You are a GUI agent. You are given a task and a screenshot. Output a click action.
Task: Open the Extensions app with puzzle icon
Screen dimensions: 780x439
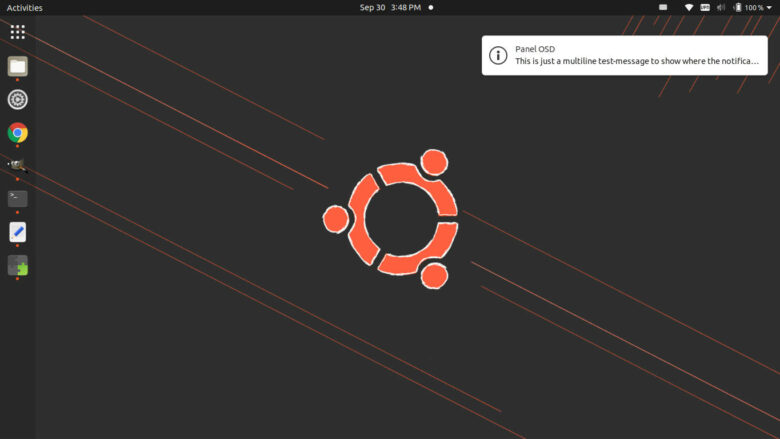pyautogui.click(x=17, y=265)
